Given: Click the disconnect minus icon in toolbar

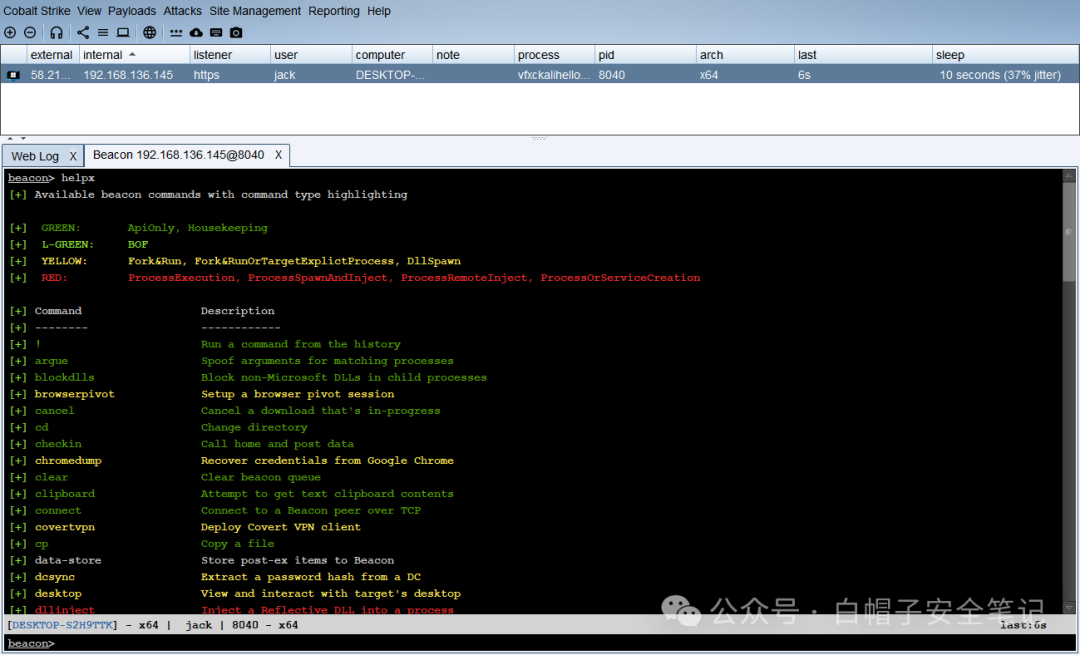Looking at the screenshot, I should (x=30, y=32).
